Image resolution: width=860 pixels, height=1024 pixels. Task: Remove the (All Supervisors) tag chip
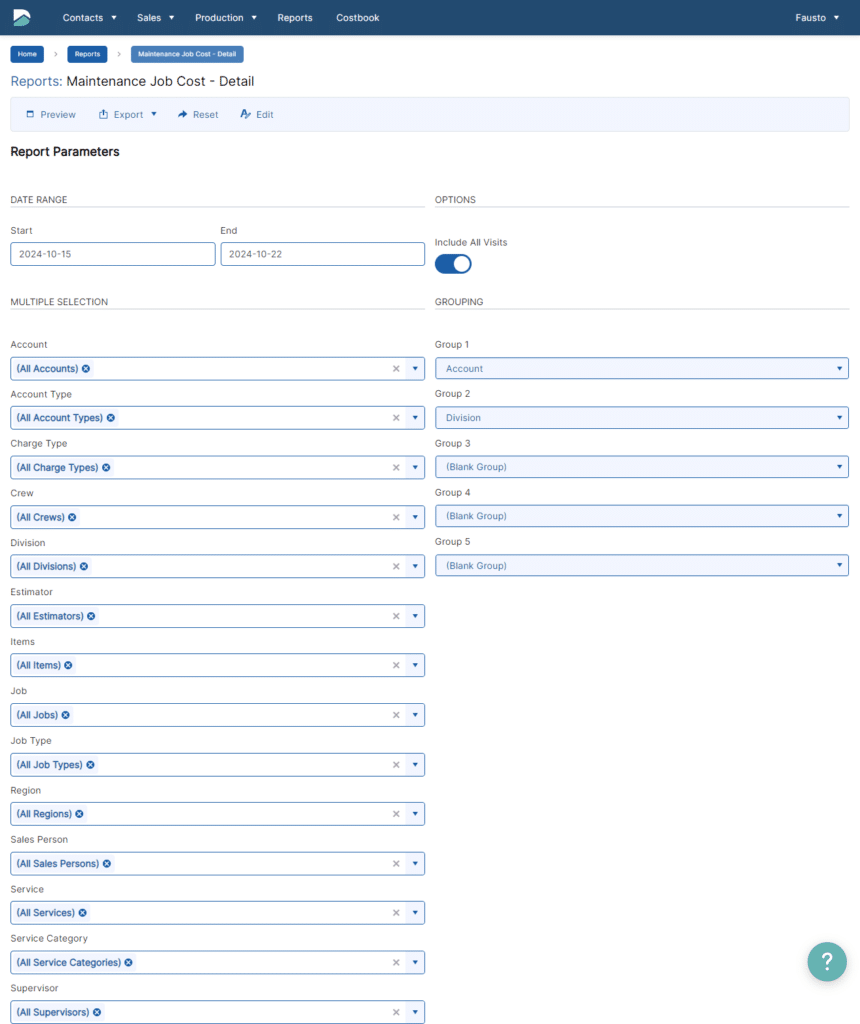(x=97, y=1012)
